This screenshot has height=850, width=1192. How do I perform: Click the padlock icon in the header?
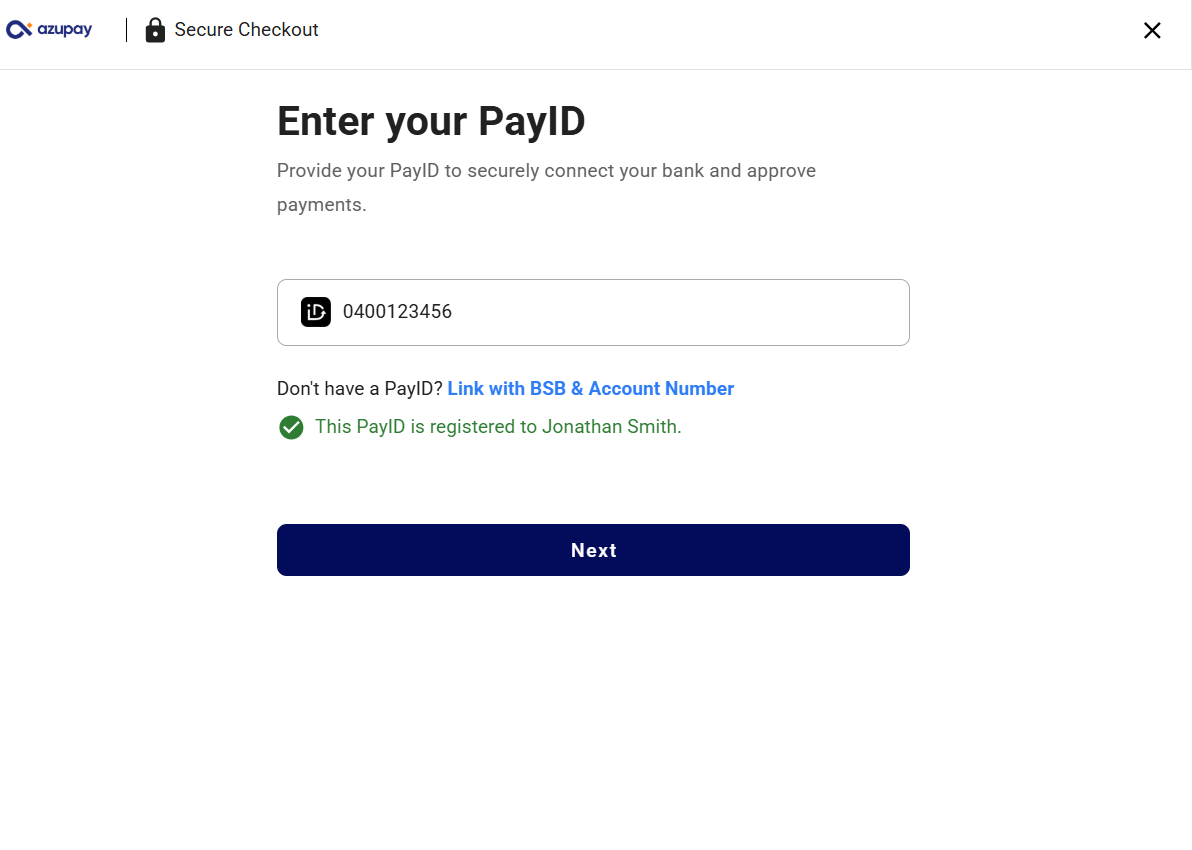click(155, 30)
